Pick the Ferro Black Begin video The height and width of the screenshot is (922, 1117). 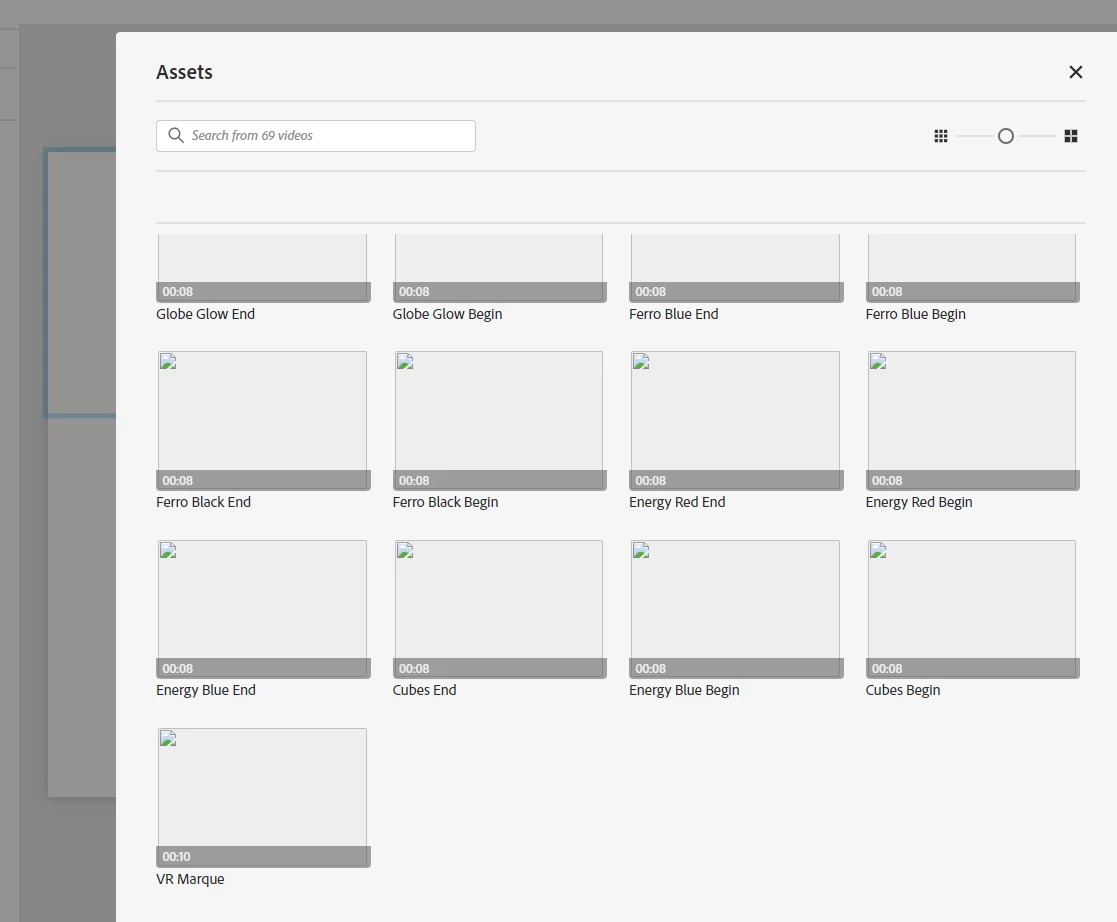click(x=499, y=420)
